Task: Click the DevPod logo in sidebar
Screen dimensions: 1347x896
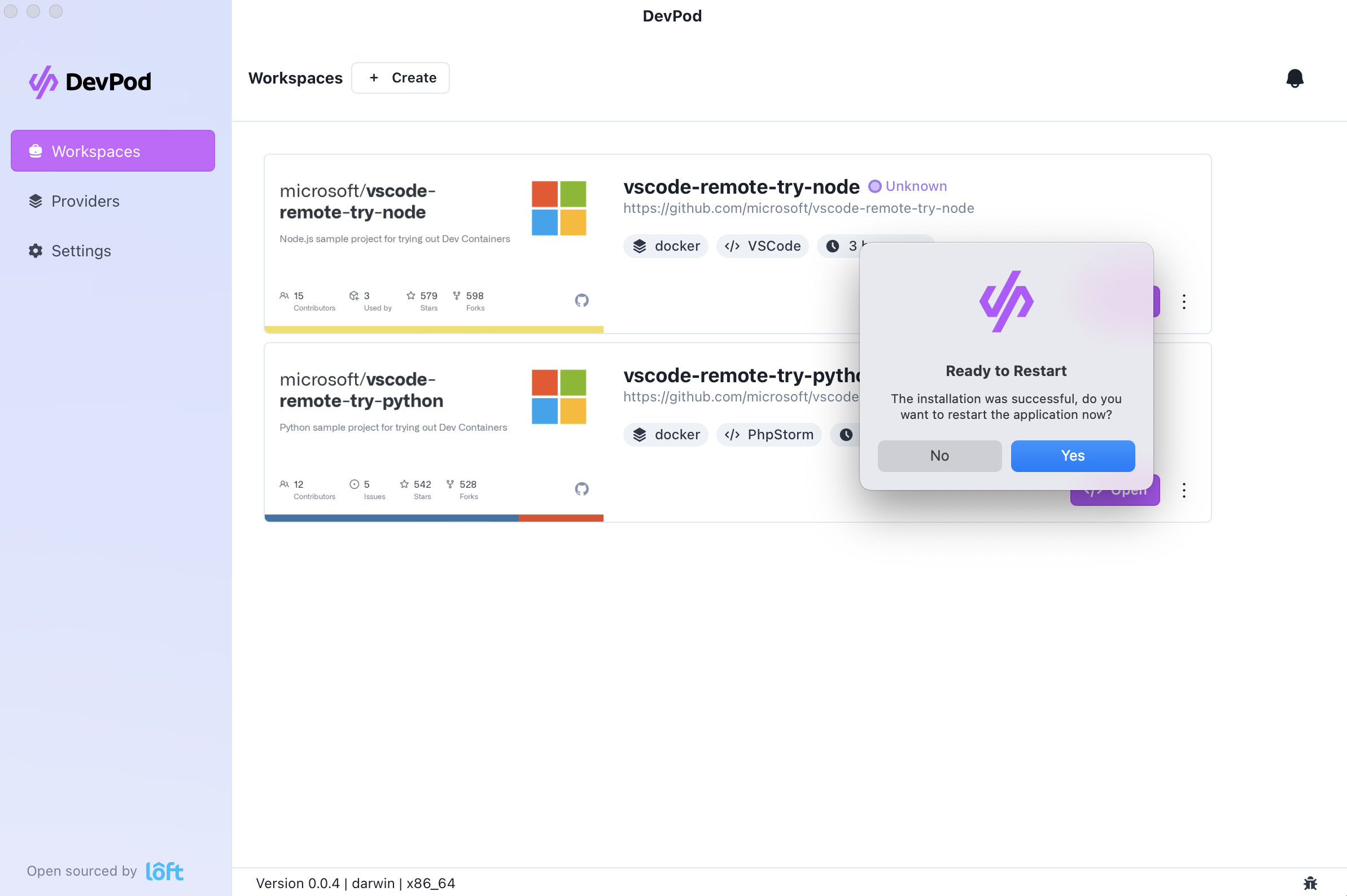Action: (x=90, y=82)
